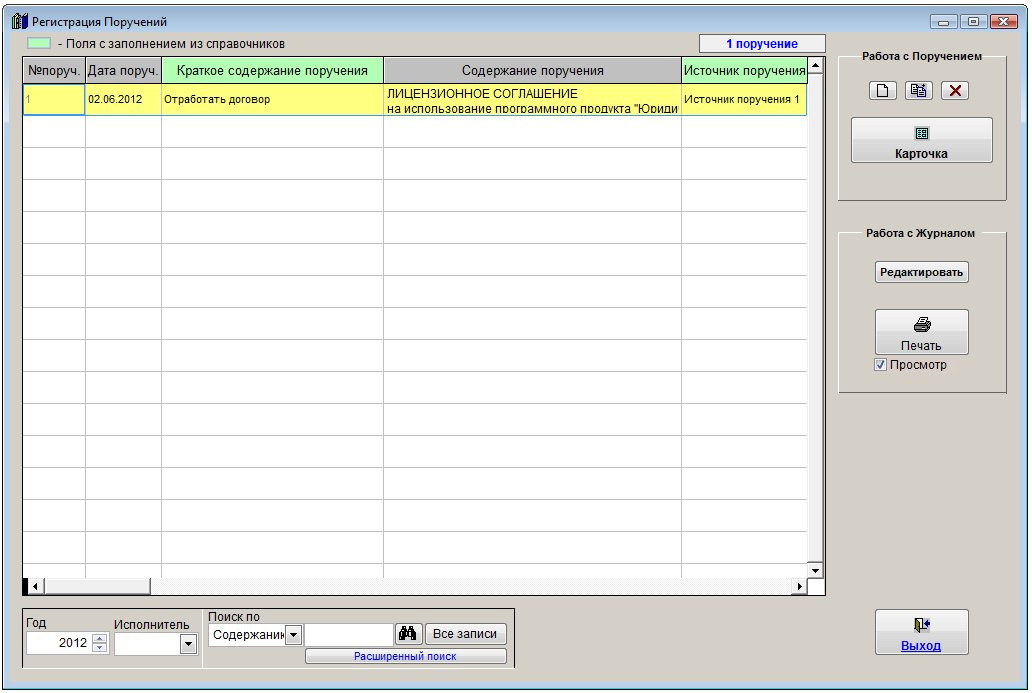
Task: Print the journal with the Печать button
Action: coord(921,332)
